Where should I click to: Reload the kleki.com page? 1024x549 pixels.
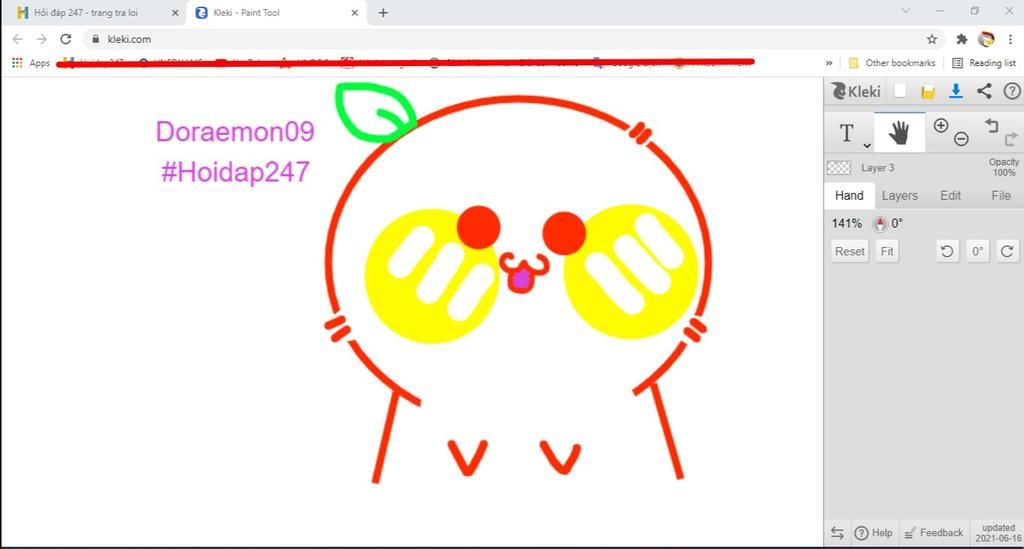tap(65, 39)
